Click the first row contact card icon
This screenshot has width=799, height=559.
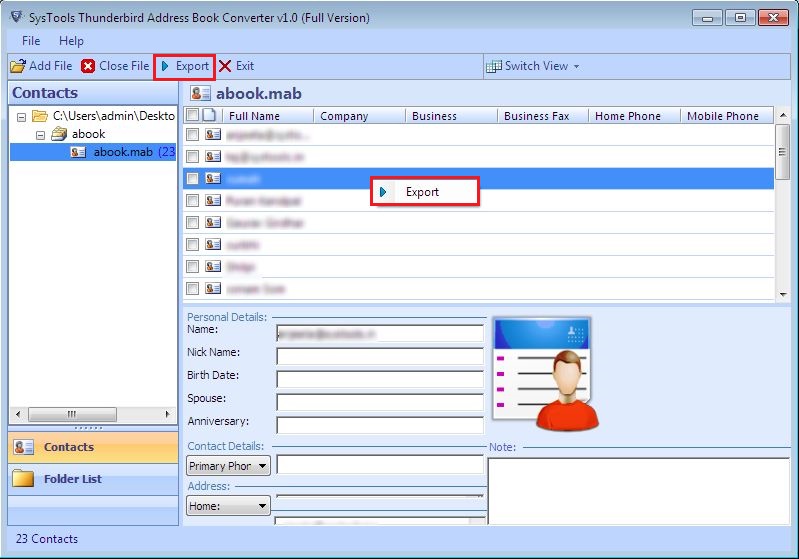tap(213, 135)
